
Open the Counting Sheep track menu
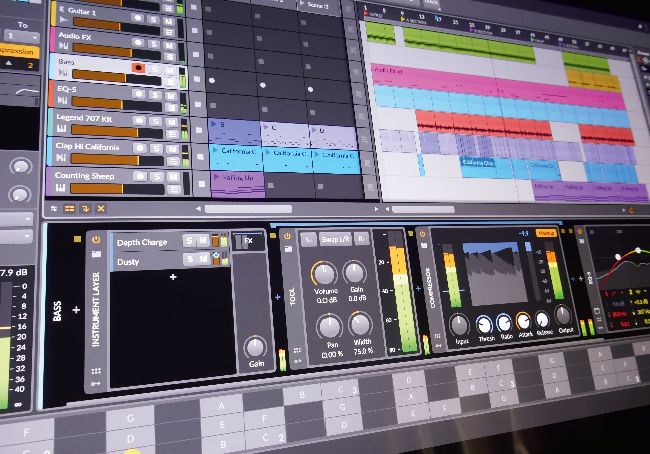[174, 190]
